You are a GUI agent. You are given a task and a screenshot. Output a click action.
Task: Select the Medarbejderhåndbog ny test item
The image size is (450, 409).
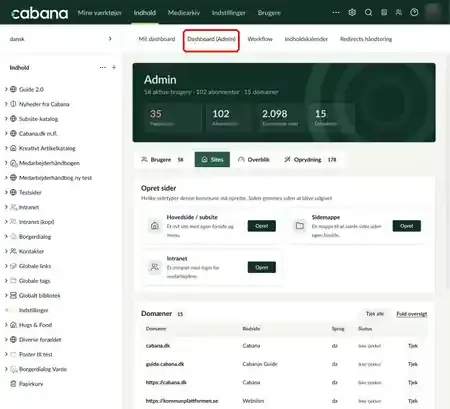tap(55, 178)
